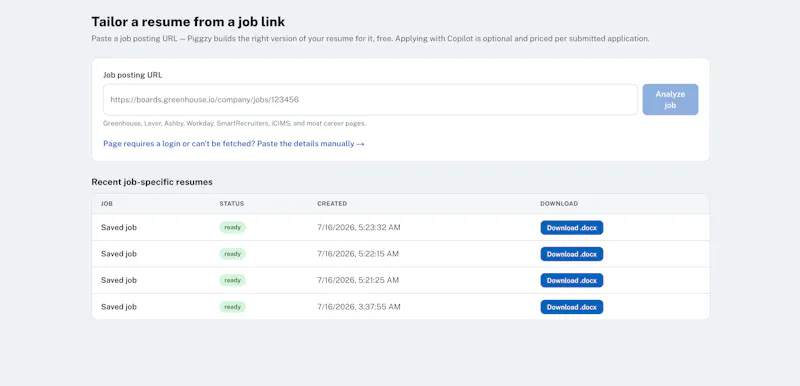
Task: Click the Analyze job button
Action: (x=670, y=99)
